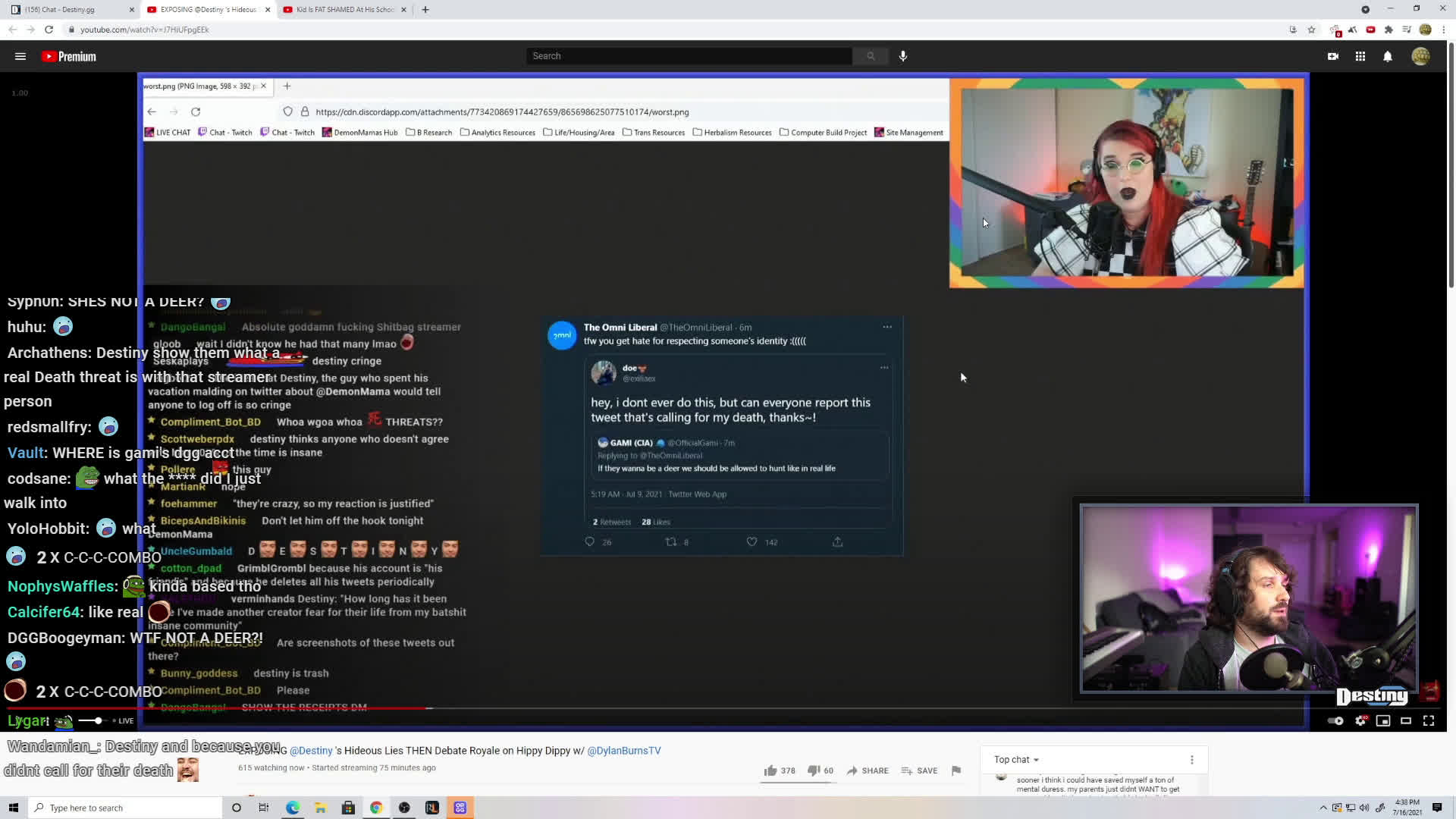Open the Create video camera icon

(x=1333, y=56)
